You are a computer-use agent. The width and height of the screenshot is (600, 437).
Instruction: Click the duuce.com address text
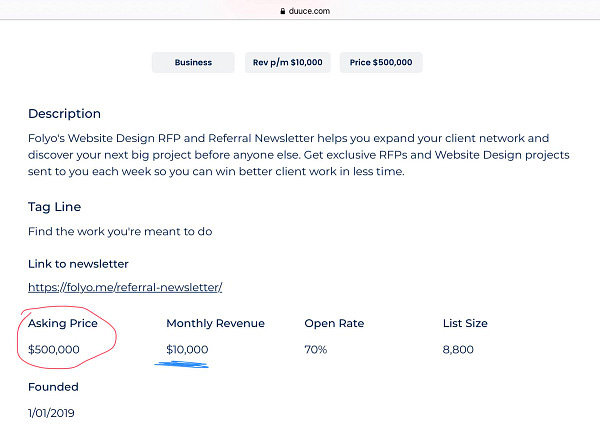tap(309, 11)
